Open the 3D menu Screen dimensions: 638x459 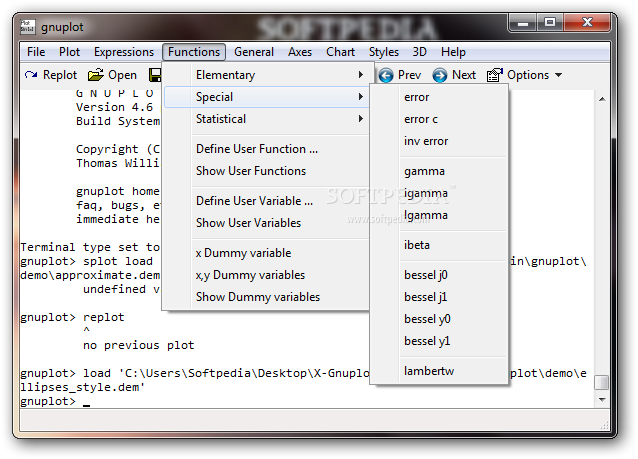tap(420, 52)
